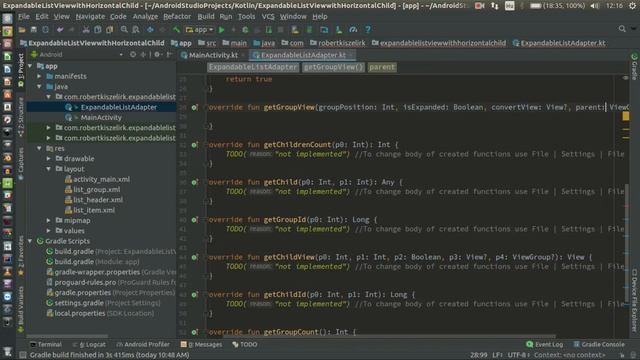Screen dimensions: 640x360
Task: Open the Build menu
Action: pos(206,17)
